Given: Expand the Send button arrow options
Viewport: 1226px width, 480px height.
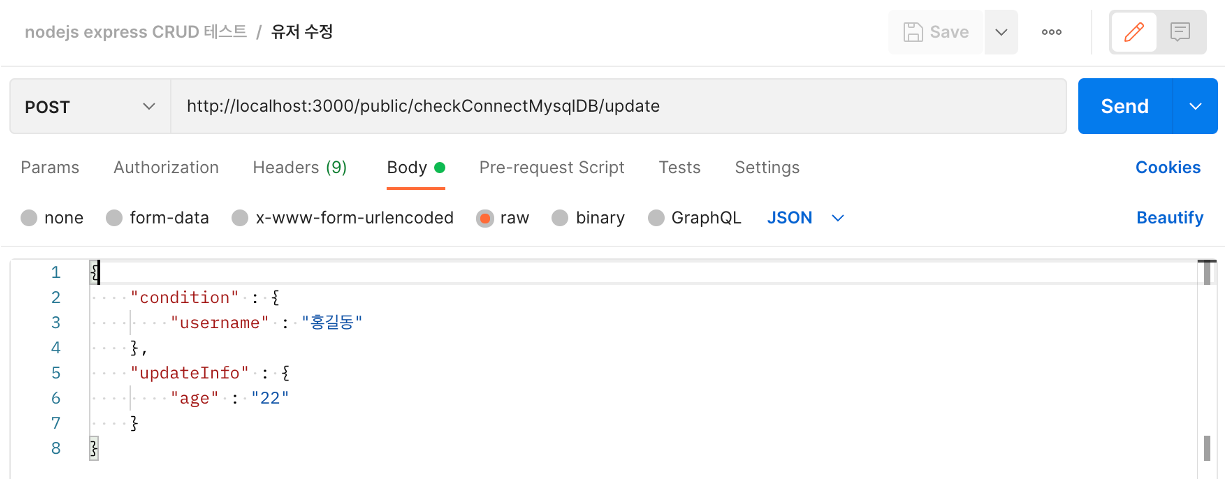Looking at the screenshot, I should point(1195,106).
